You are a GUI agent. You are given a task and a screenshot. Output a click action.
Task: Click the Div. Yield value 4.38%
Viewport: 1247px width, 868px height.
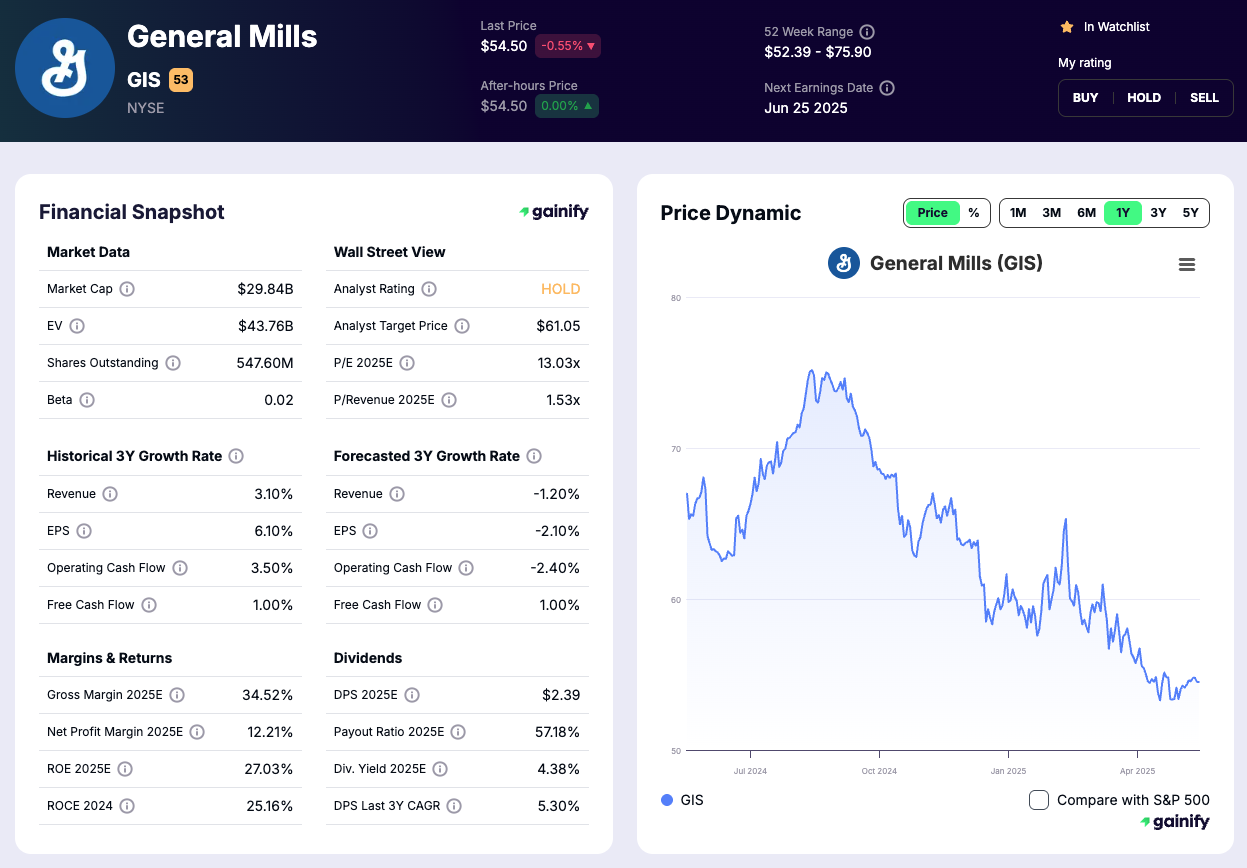click(x=559, y=769)
